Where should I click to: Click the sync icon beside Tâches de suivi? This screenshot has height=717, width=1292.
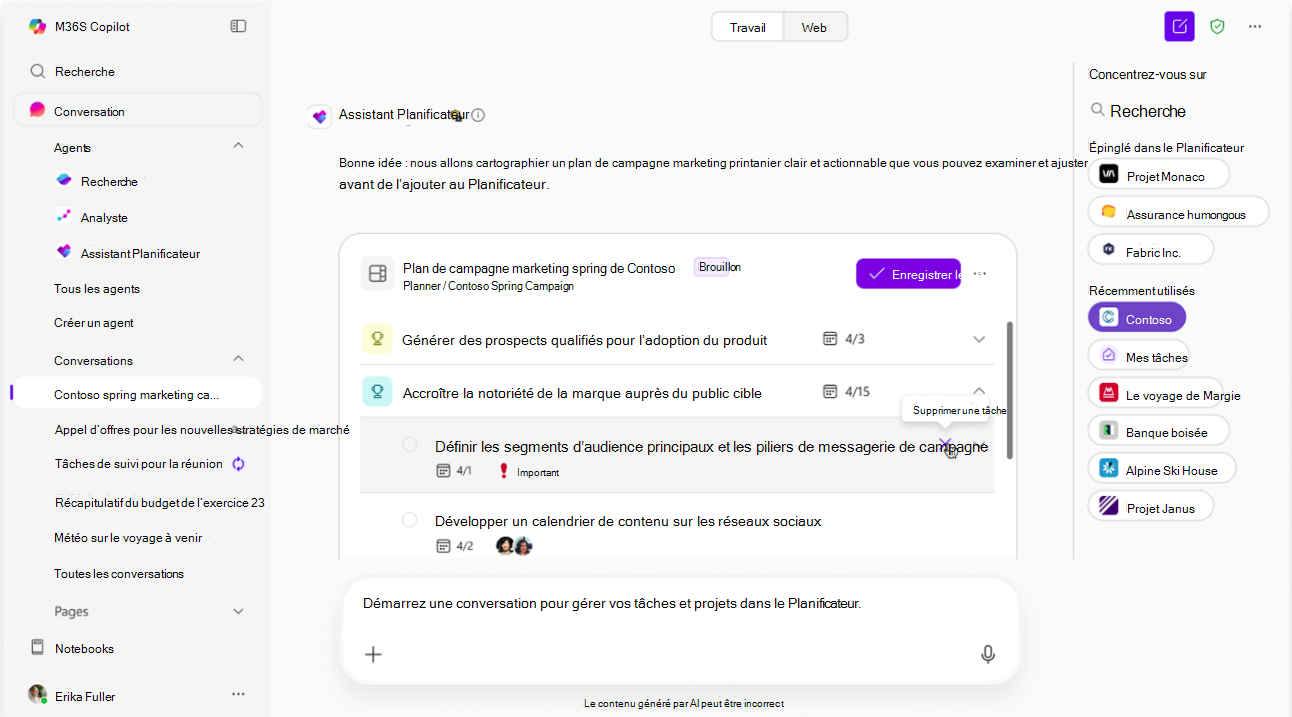tap(239, 464)
